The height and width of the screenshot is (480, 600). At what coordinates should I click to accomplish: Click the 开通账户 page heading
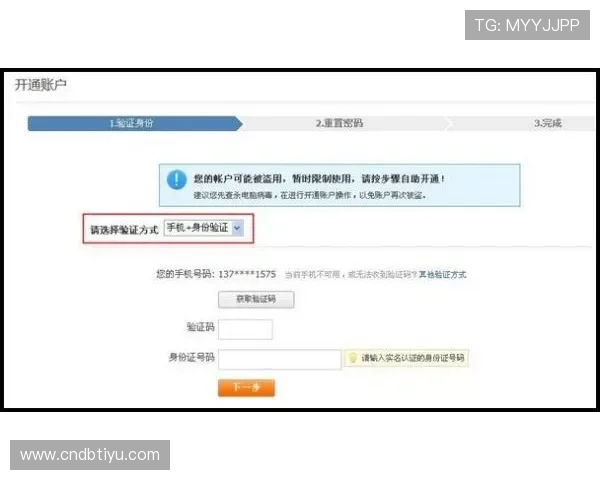(x=41, y=85)
